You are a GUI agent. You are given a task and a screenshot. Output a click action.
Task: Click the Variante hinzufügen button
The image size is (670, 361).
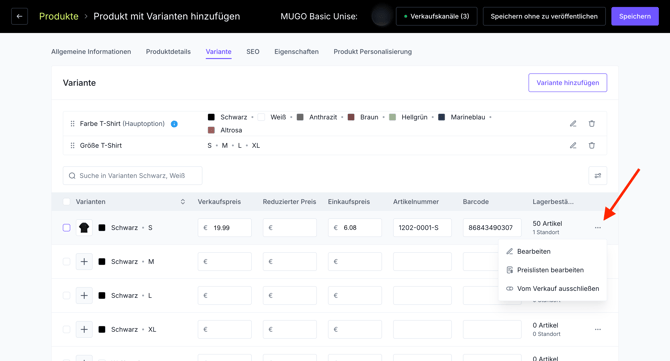(x=567, y=82)
